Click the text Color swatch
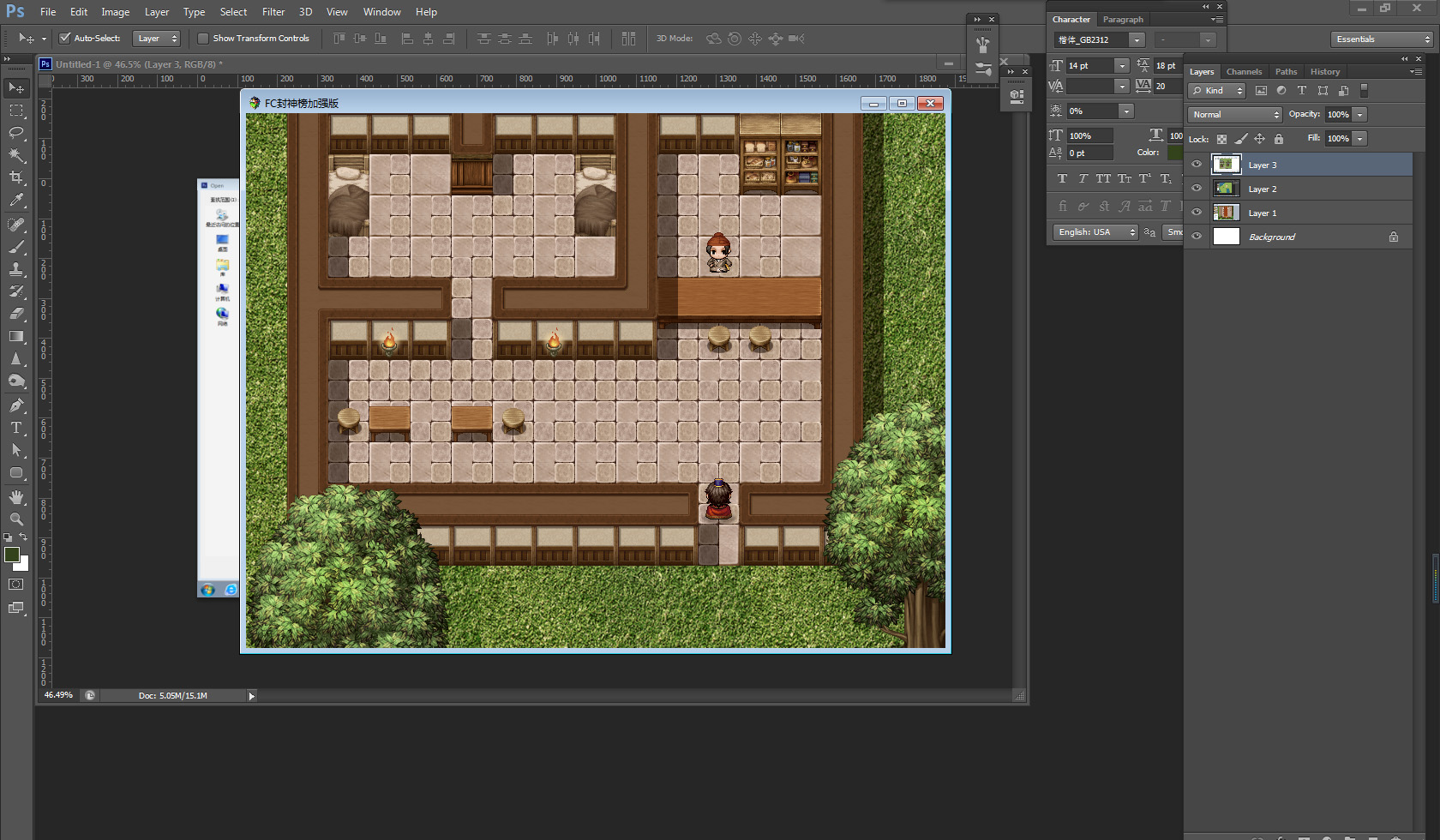1440x840 pixels. point(1174,153)
